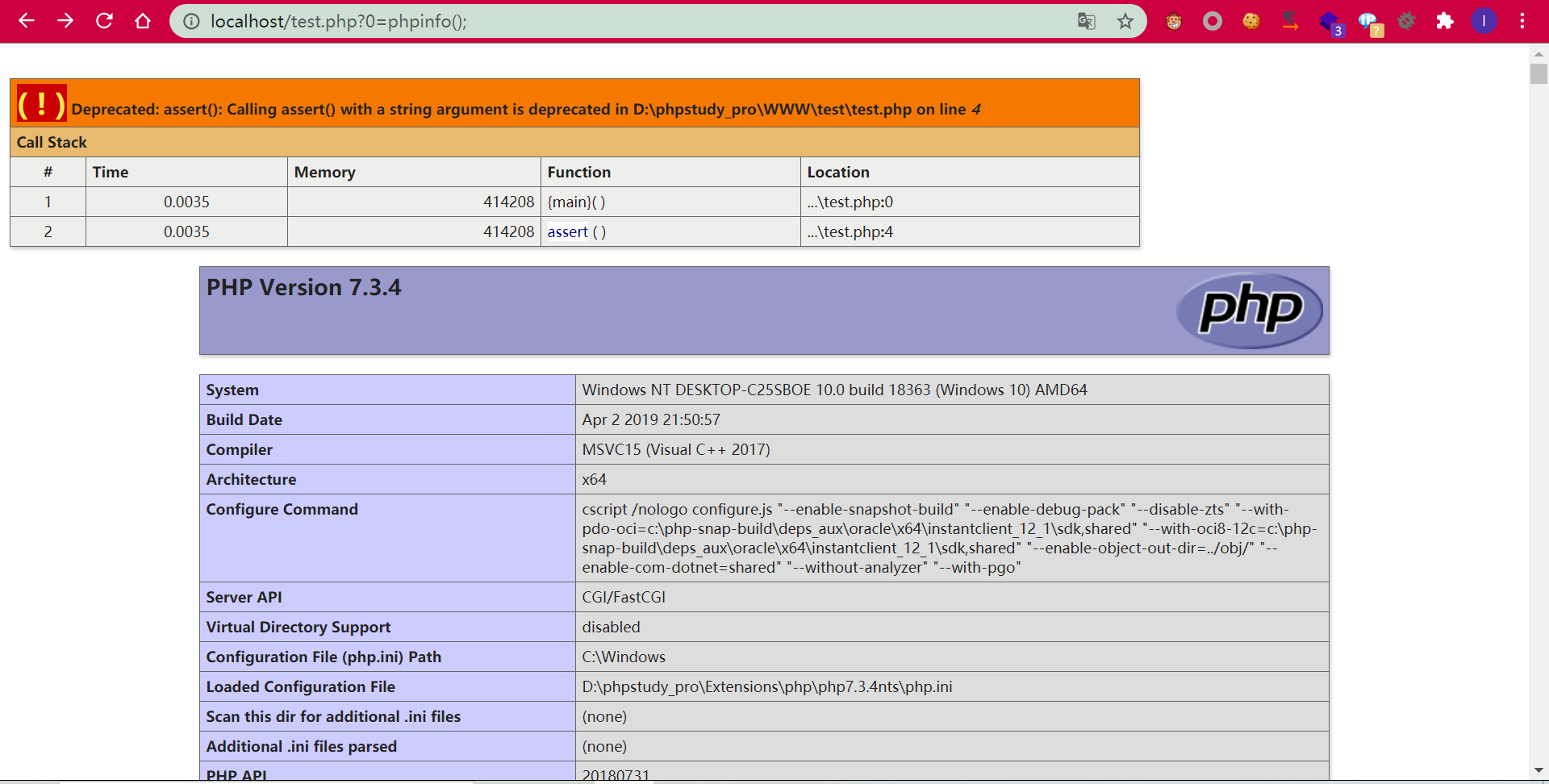Open the browser home page
This screenshot has height=784, width=1549.
tap(143, 21)
